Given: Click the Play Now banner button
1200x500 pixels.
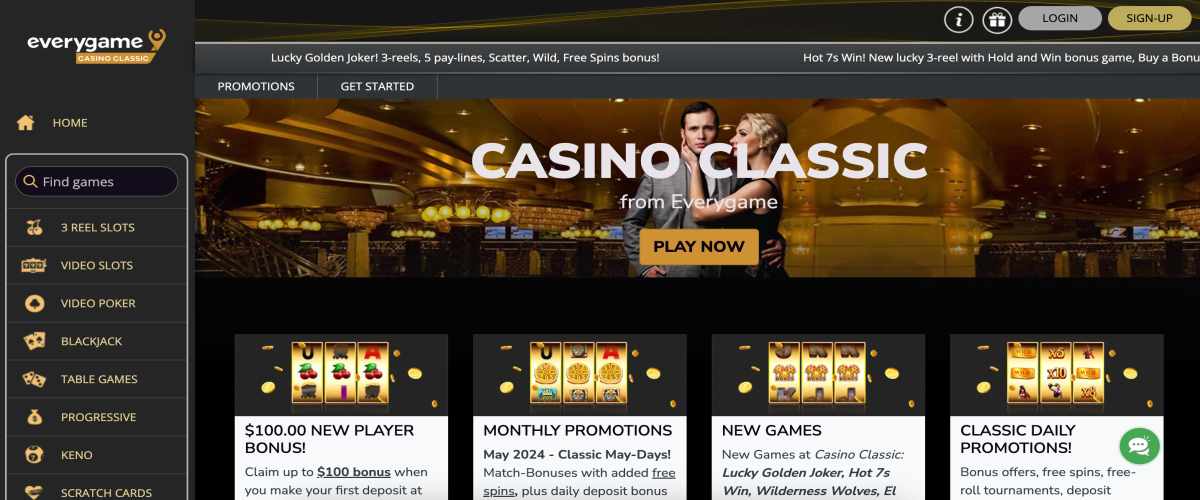Looking at the screenshot, I should [x=699, y=246].
